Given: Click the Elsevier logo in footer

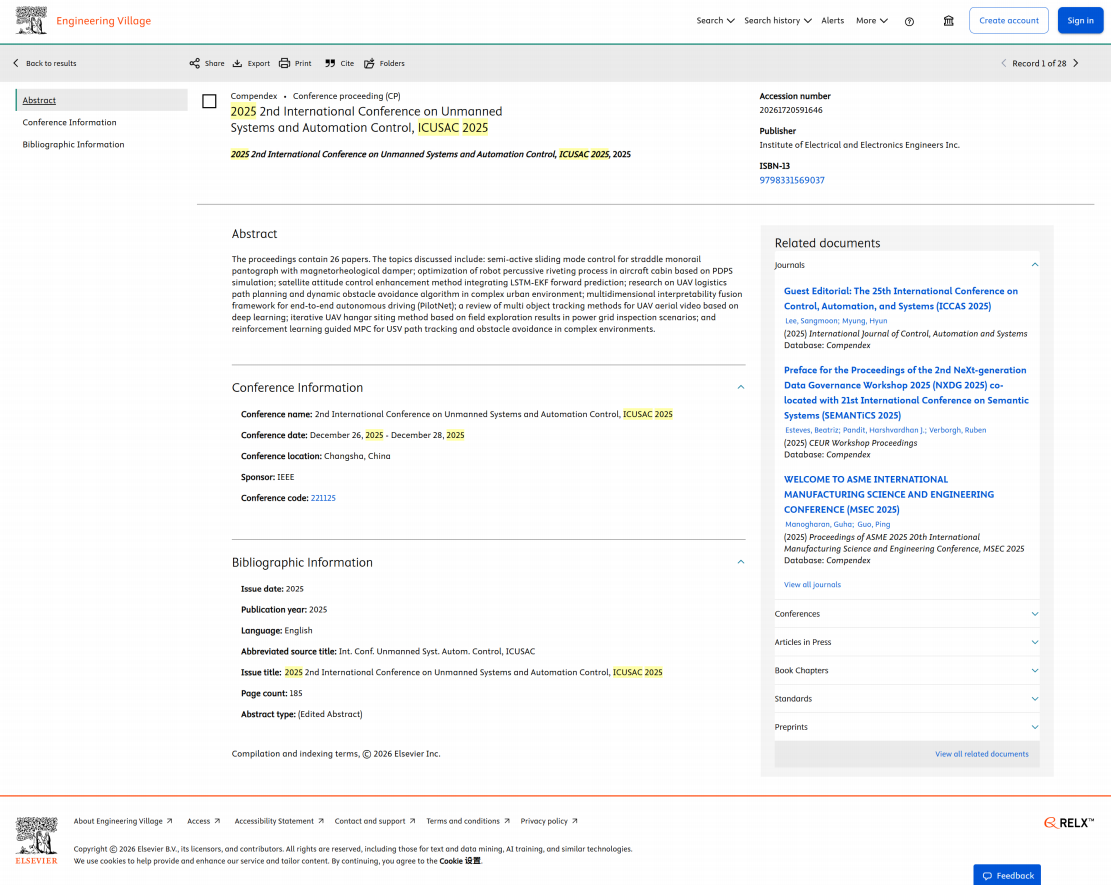Looking at the screenshot, I should pos(37,840).
